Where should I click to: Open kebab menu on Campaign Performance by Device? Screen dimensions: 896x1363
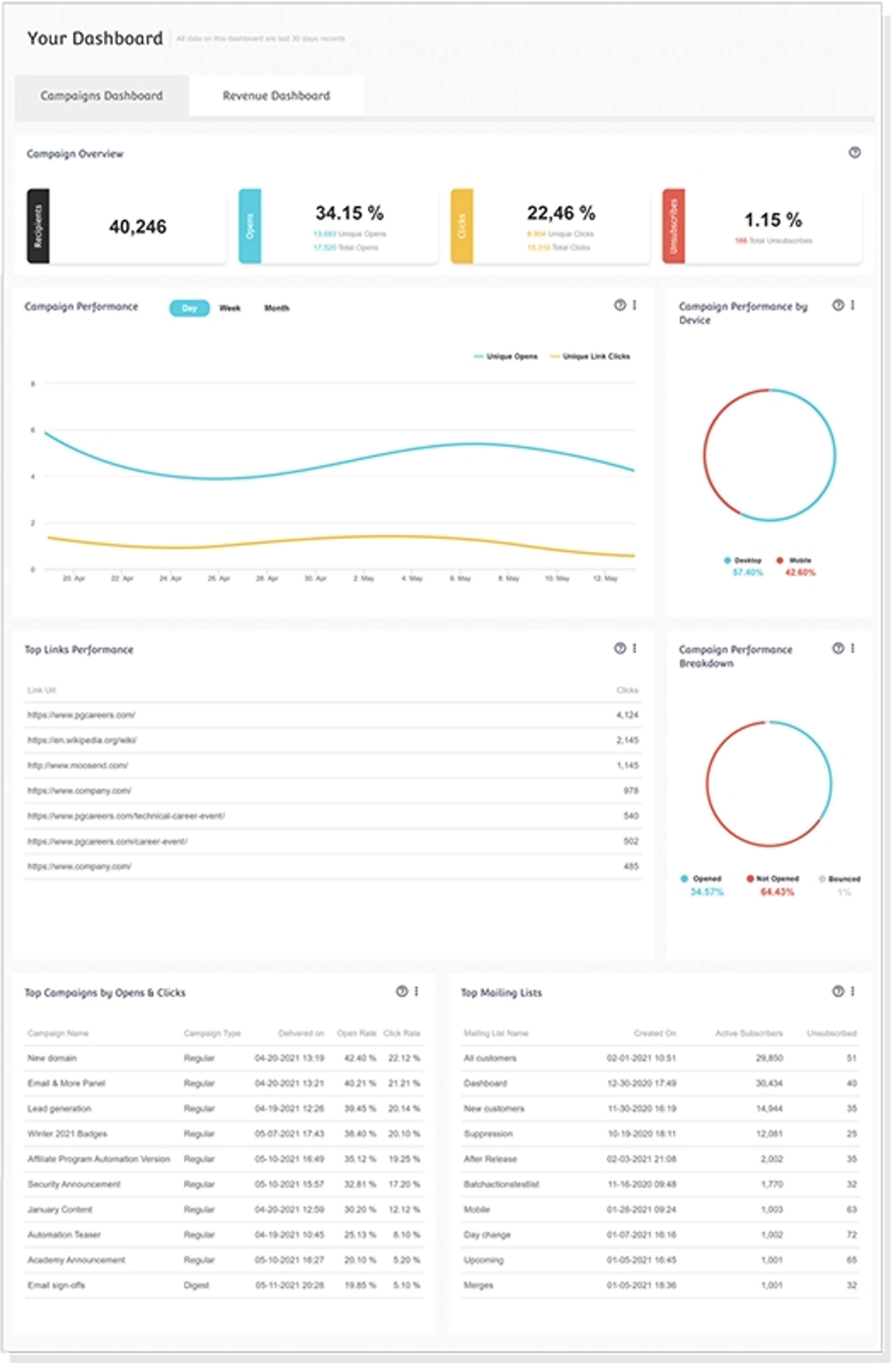pyautogui.click(x=853, y=305)
